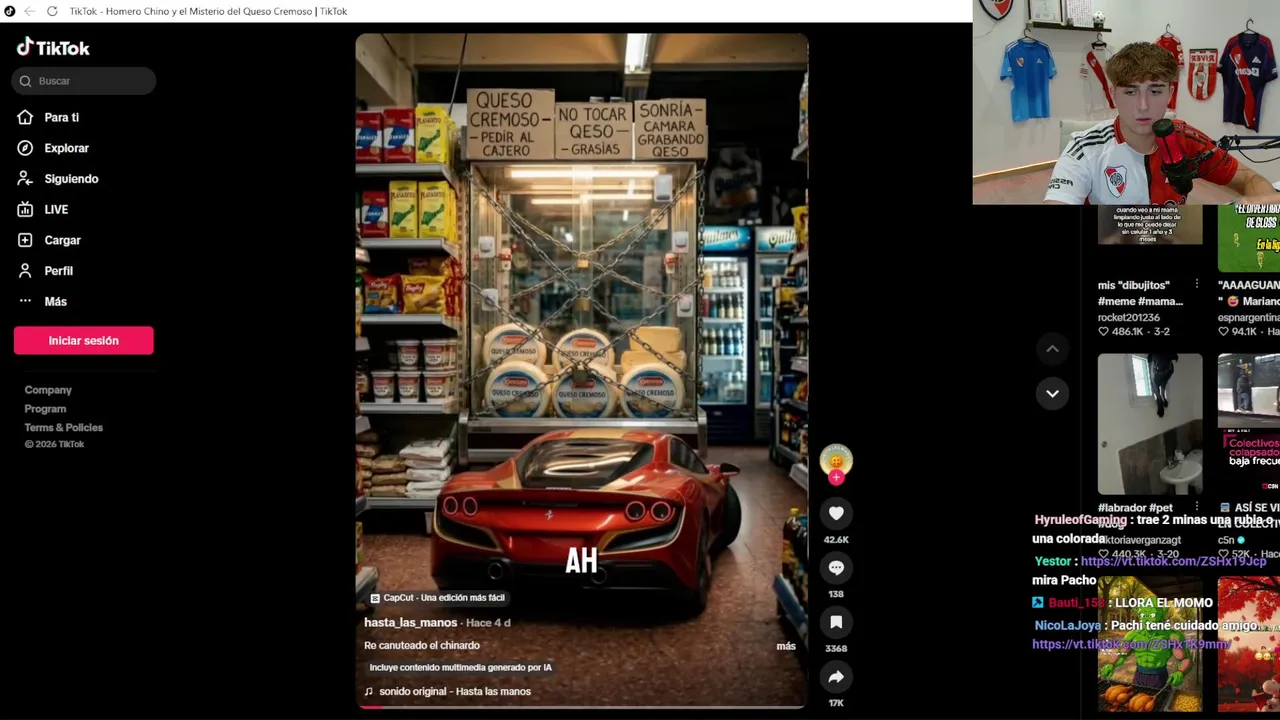Viewport: 1280px width, 720px height.
Task: Click the CapCut - Una edición más fácil tag
Action: [438, 598]
